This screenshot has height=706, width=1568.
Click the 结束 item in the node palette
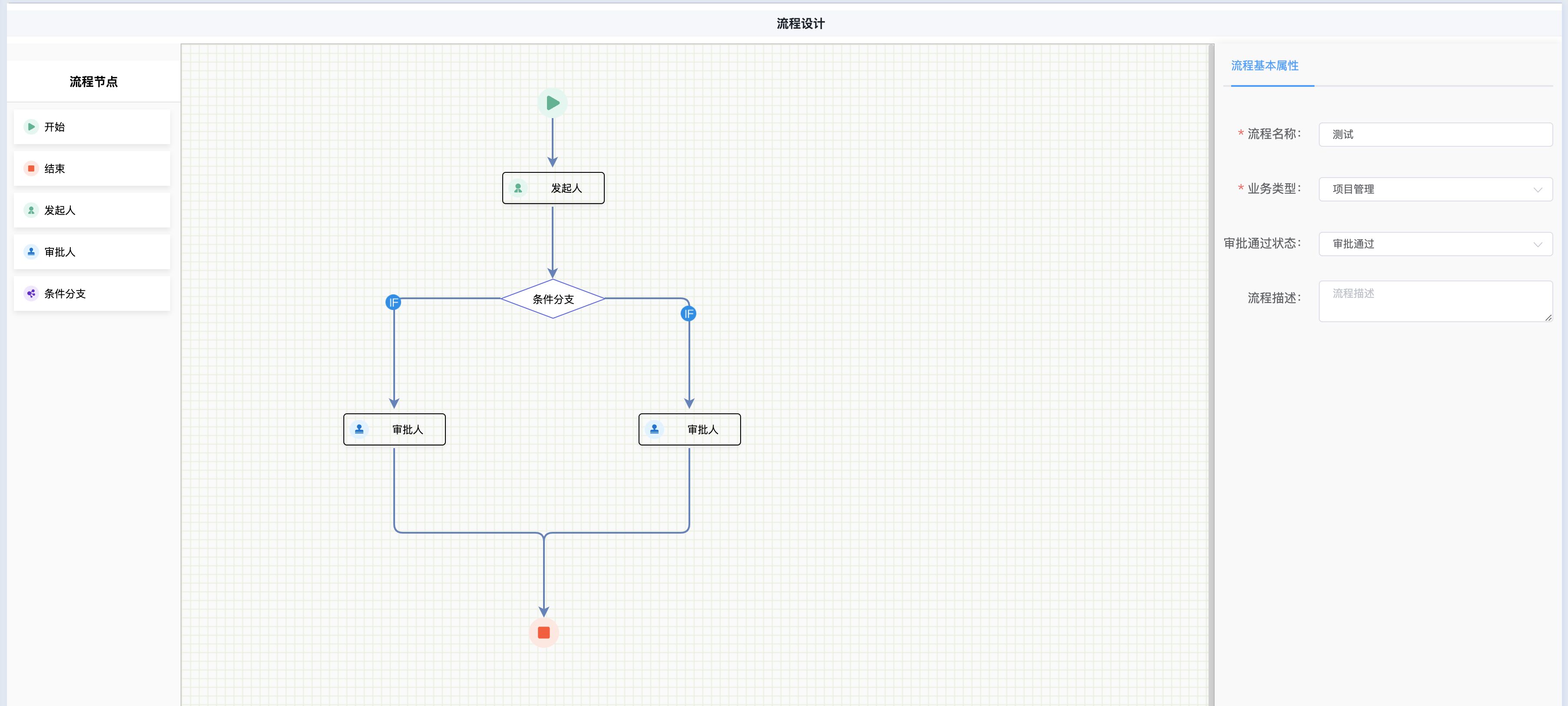[x=92, y=168]
